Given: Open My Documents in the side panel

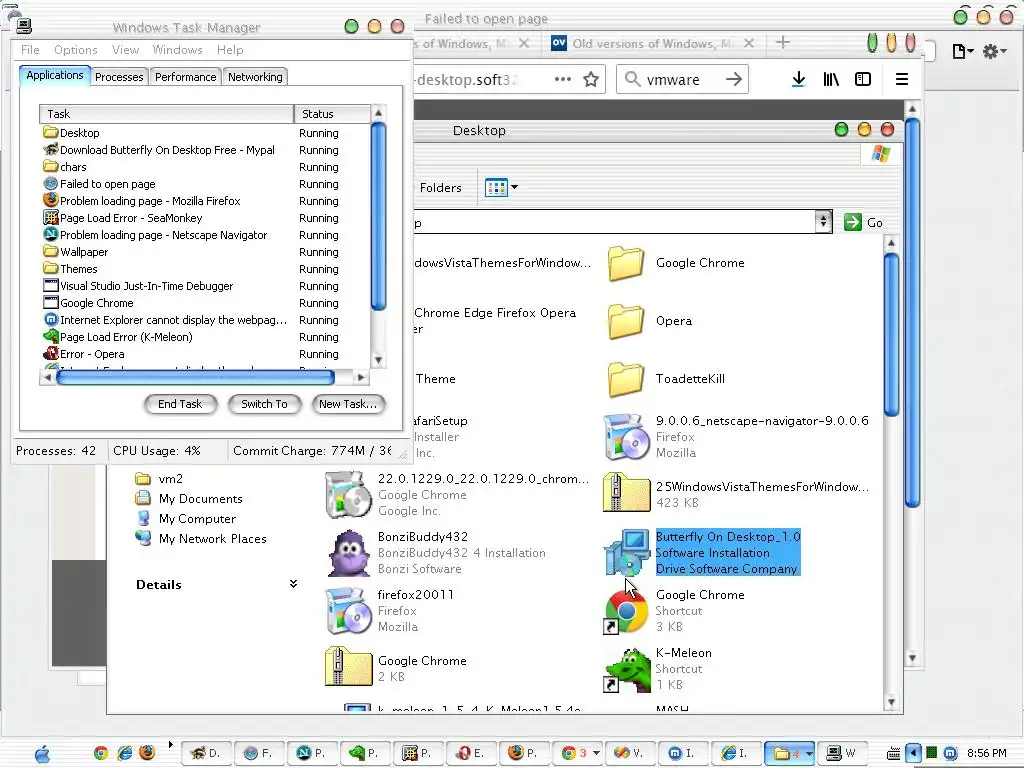Looking at the screenshot, I should [200, 499].
